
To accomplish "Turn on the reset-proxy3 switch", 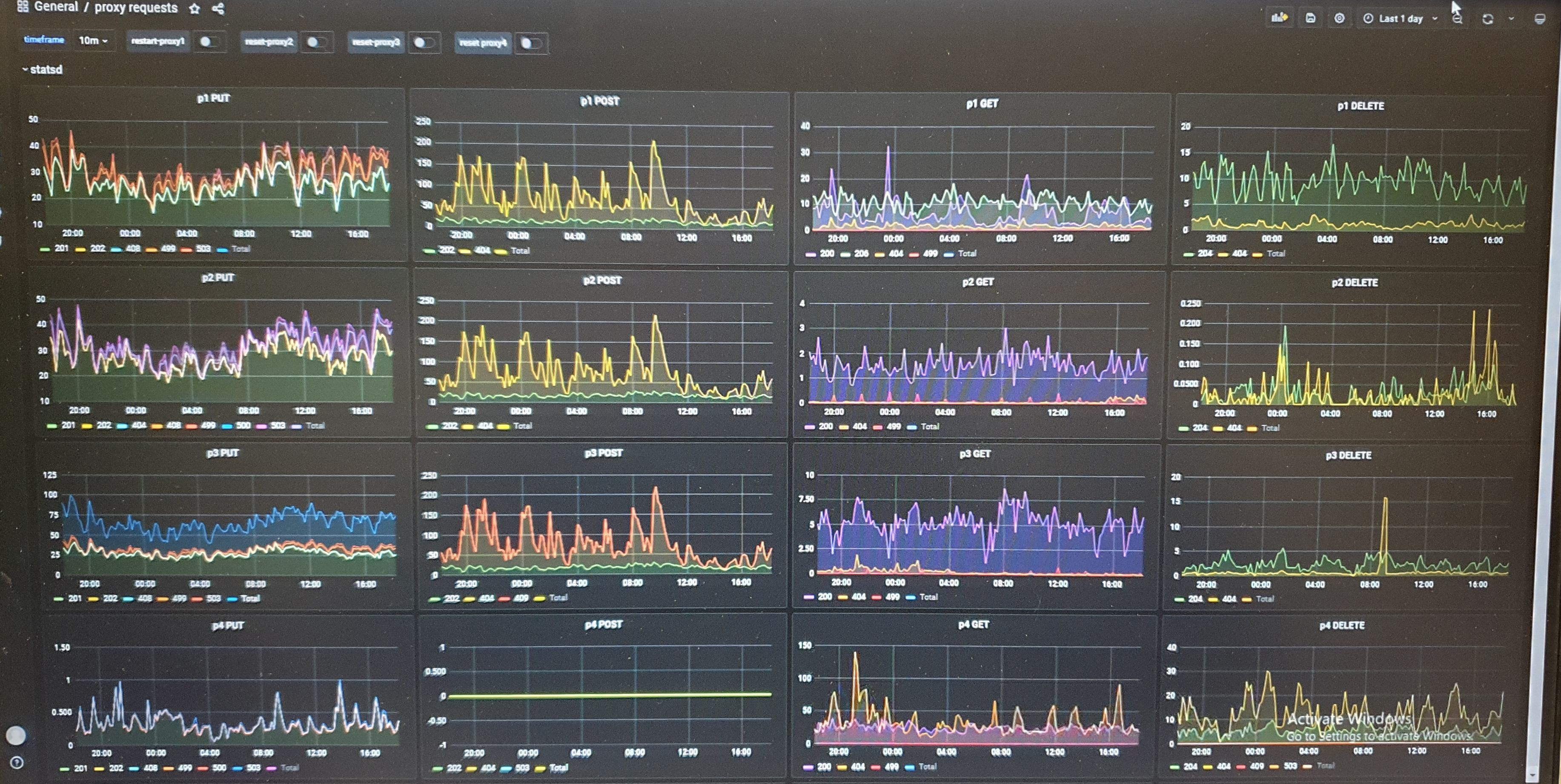I will coord(423,43).
